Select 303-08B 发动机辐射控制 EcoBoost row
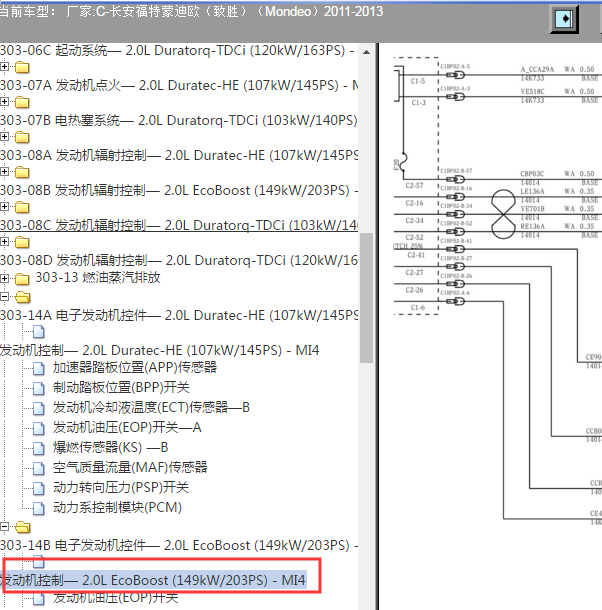The width and height of the screenshot is (602, 610). point(179,190)
